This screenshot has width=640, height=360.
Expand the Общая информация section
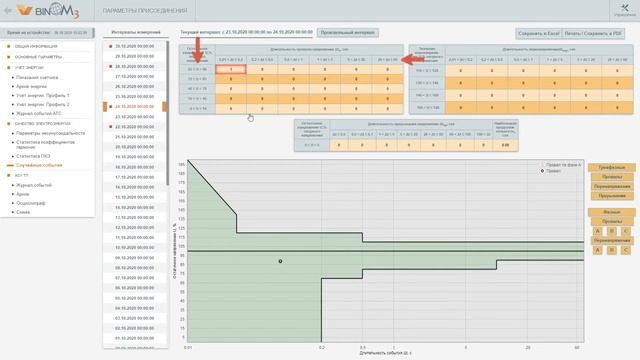[x=36, y=47]
